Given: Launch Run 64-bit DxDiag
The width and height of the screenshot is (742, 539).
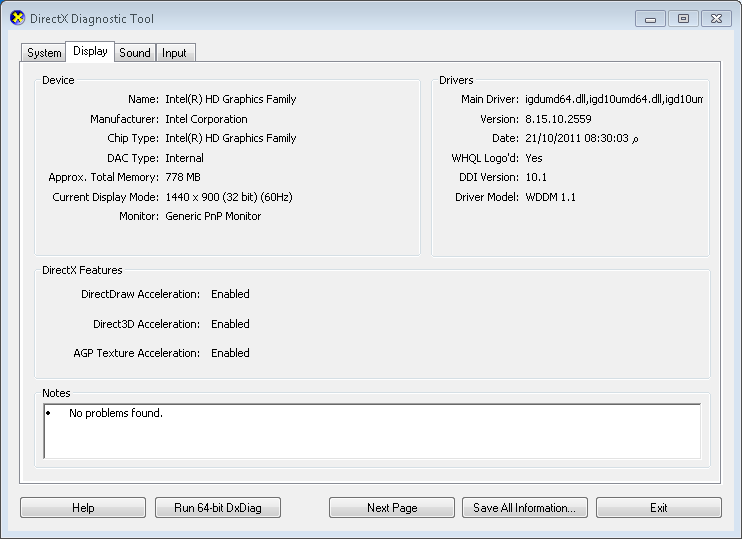Looking at the screenshot, I should click(x=218, y=508).
